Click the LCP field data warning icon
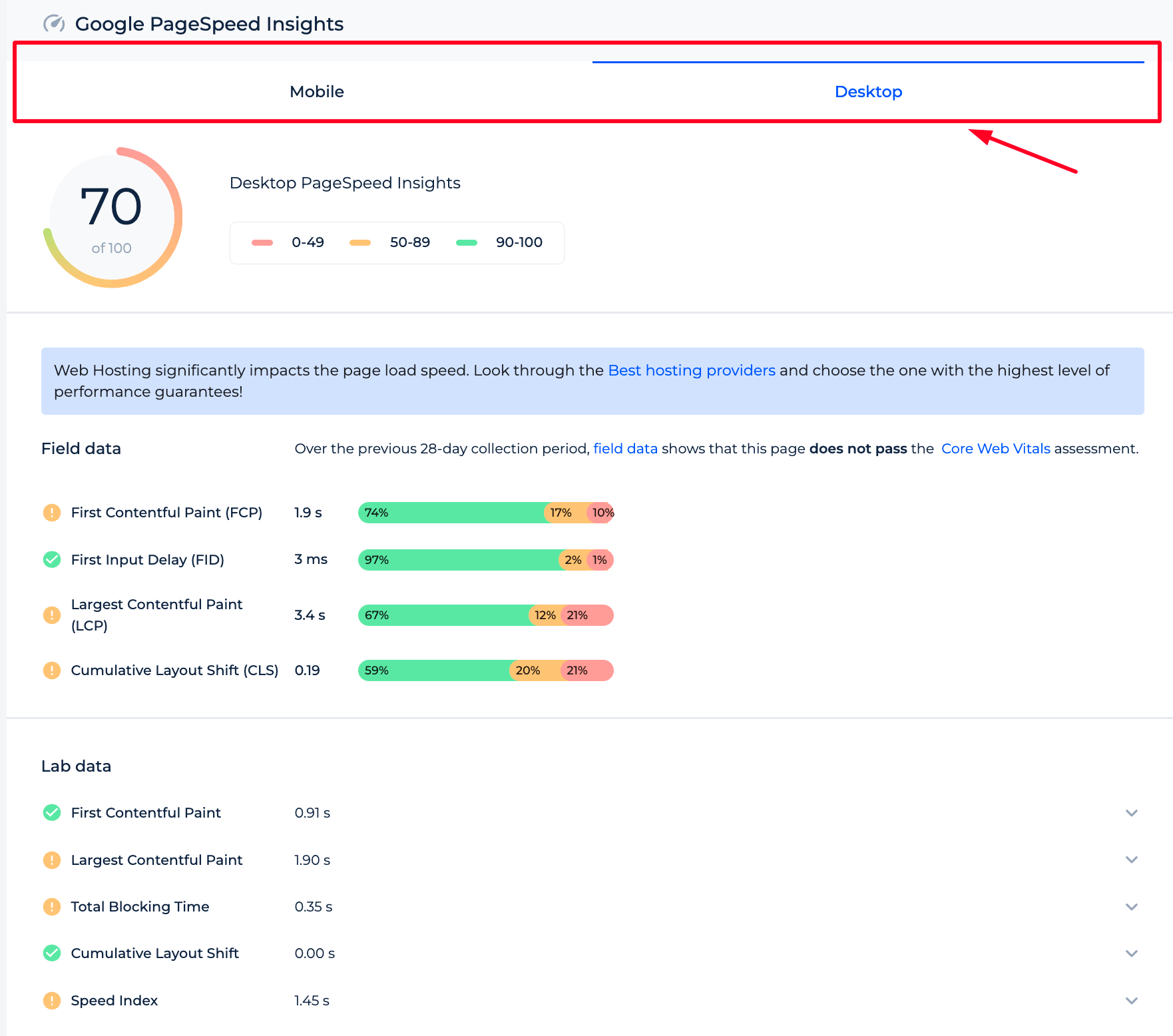Image resolution: width=1173 pixels, height=1036 pixels. pos(52,615)
